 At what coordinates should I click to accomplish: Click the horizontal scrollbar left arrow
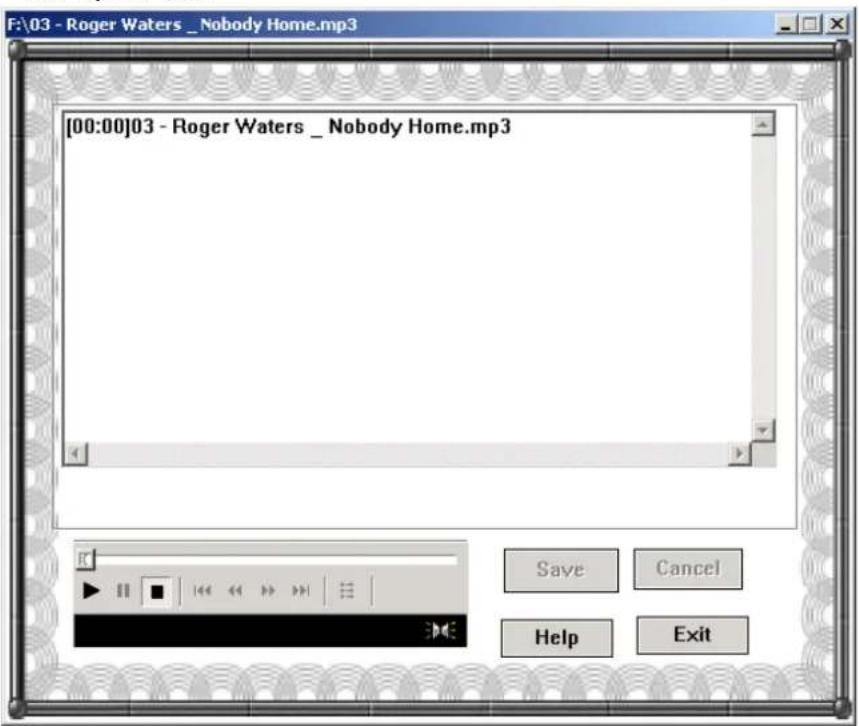pos(76,454)
